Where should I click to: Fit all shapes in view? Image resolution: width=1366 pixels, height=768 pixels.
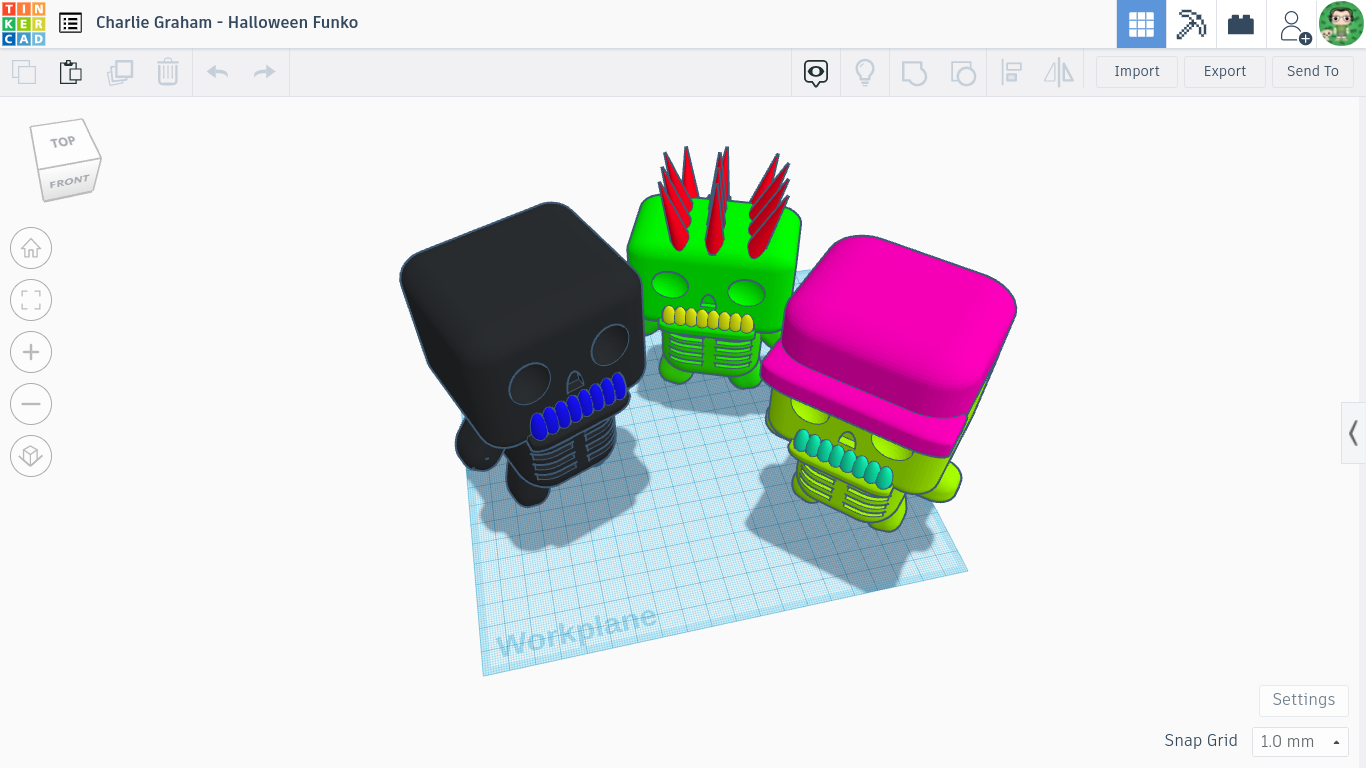31,300
